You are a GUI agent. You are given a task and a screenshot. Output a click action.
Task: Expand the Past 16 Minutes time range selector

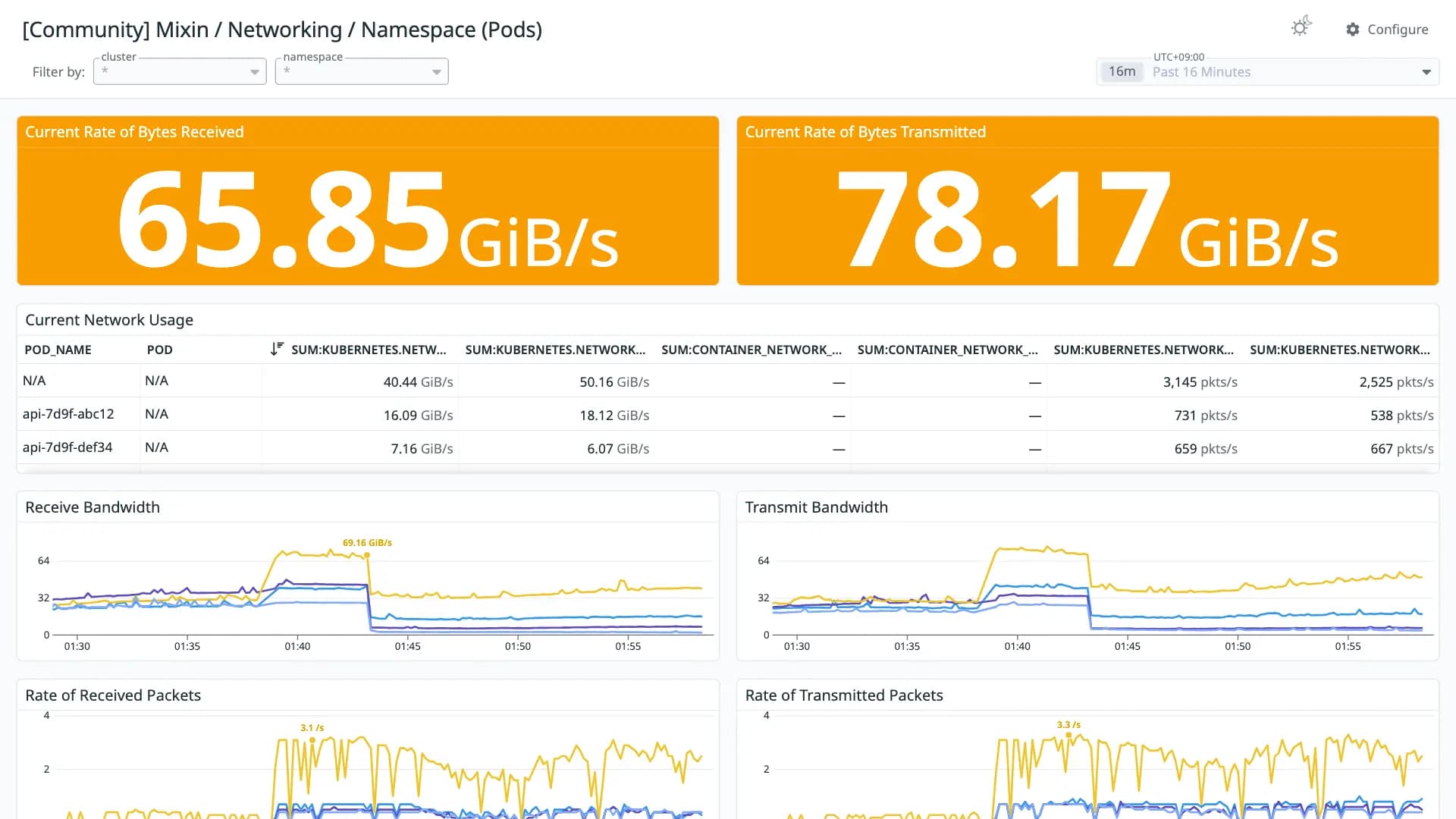click(x=1268, y=72)
